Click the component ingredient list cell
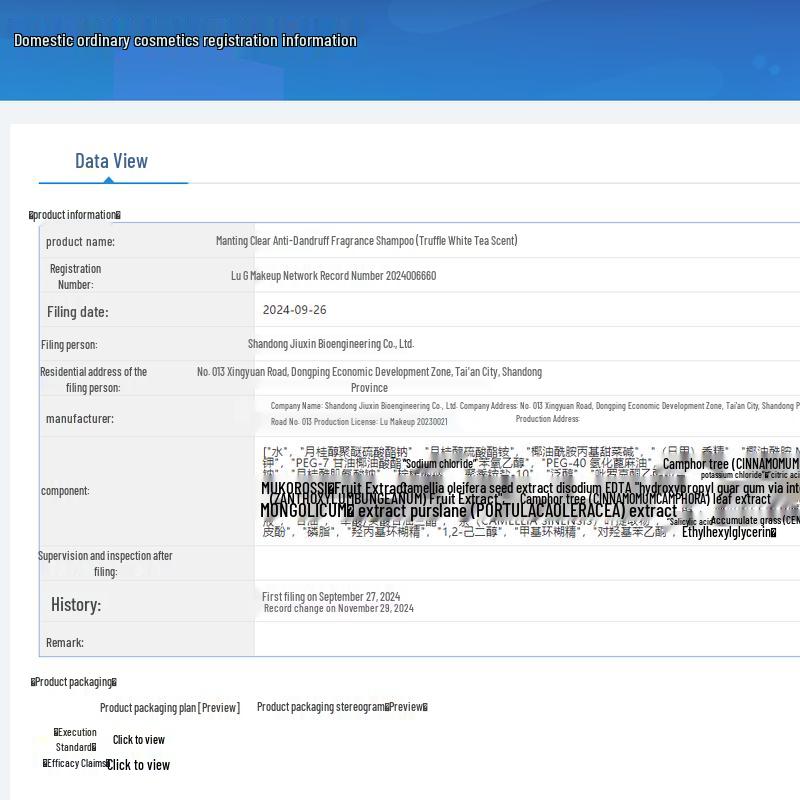 (x=530, y=490)
